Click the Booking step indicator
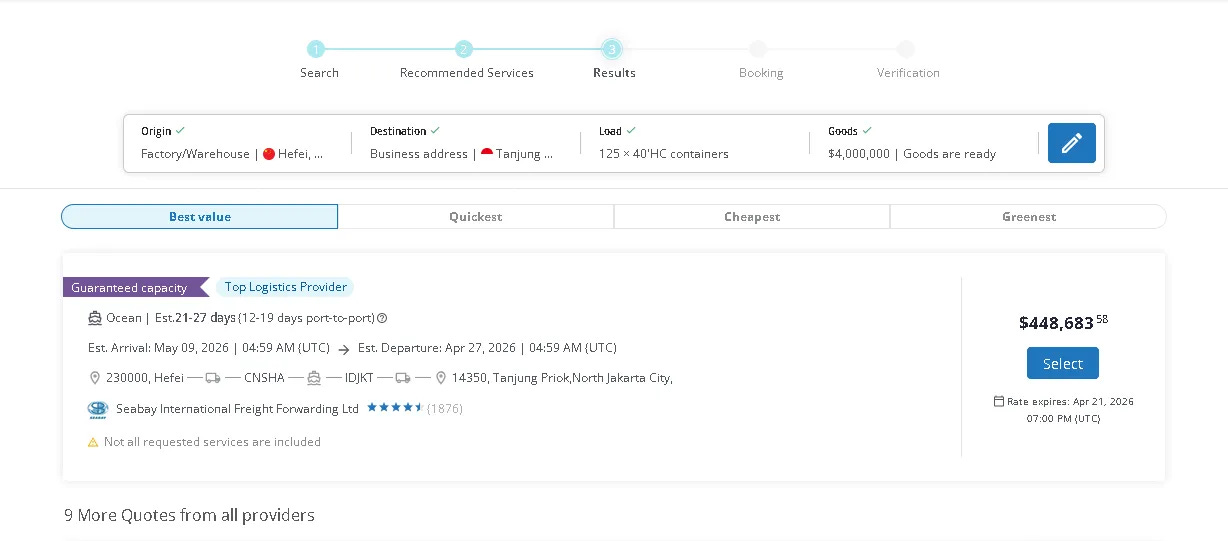The width and height of the screenshot is (1228, 541). [759, 49]
